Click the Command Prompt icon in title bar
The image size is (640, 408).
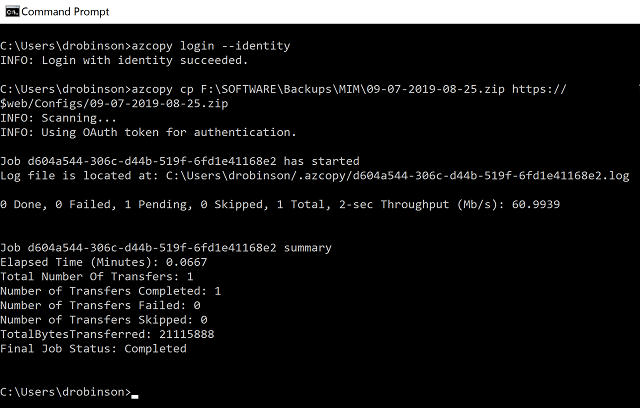click(12, 11)
